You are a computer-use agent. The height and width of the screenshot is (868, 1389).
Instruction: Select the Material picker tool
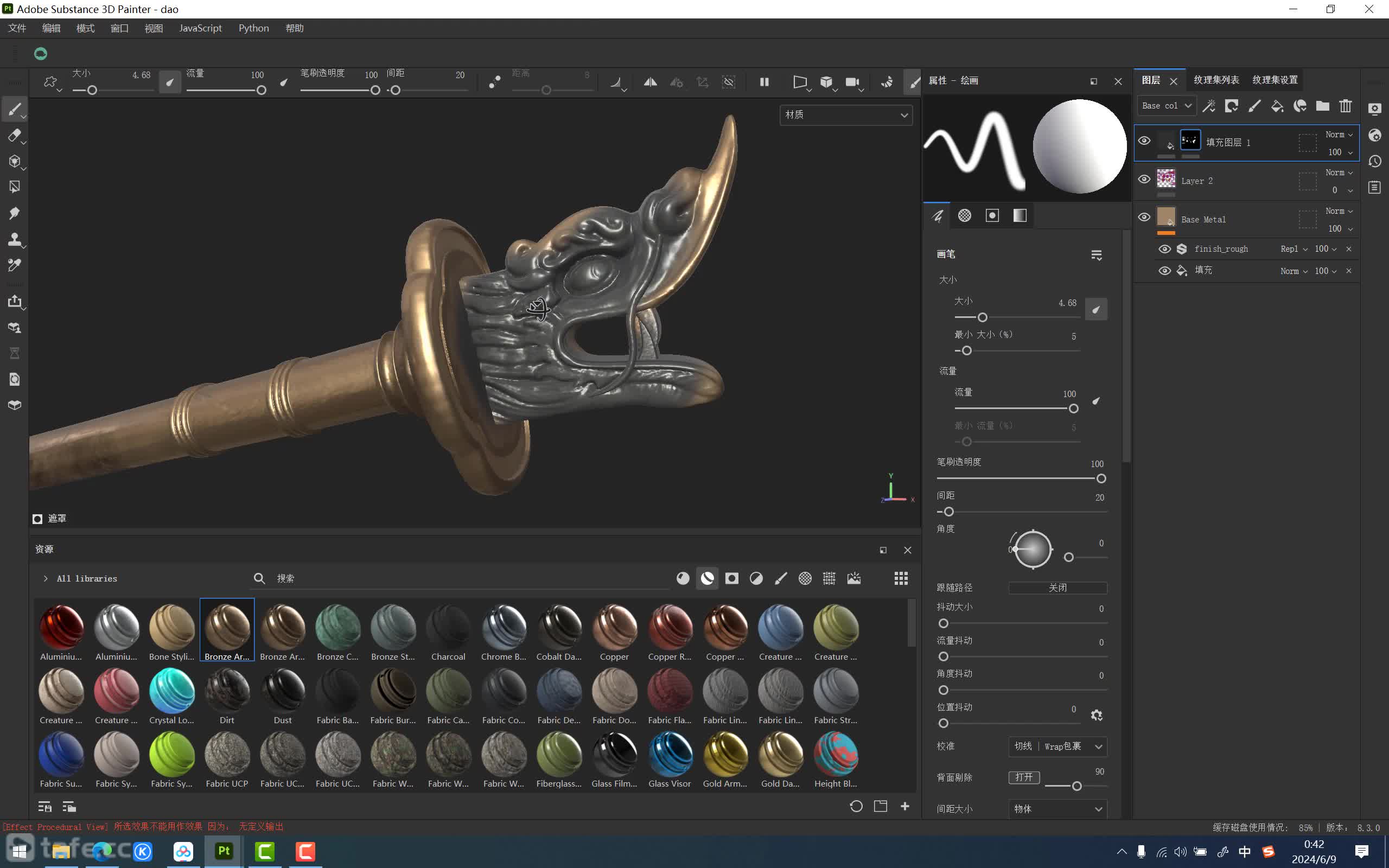pos(15,265)
